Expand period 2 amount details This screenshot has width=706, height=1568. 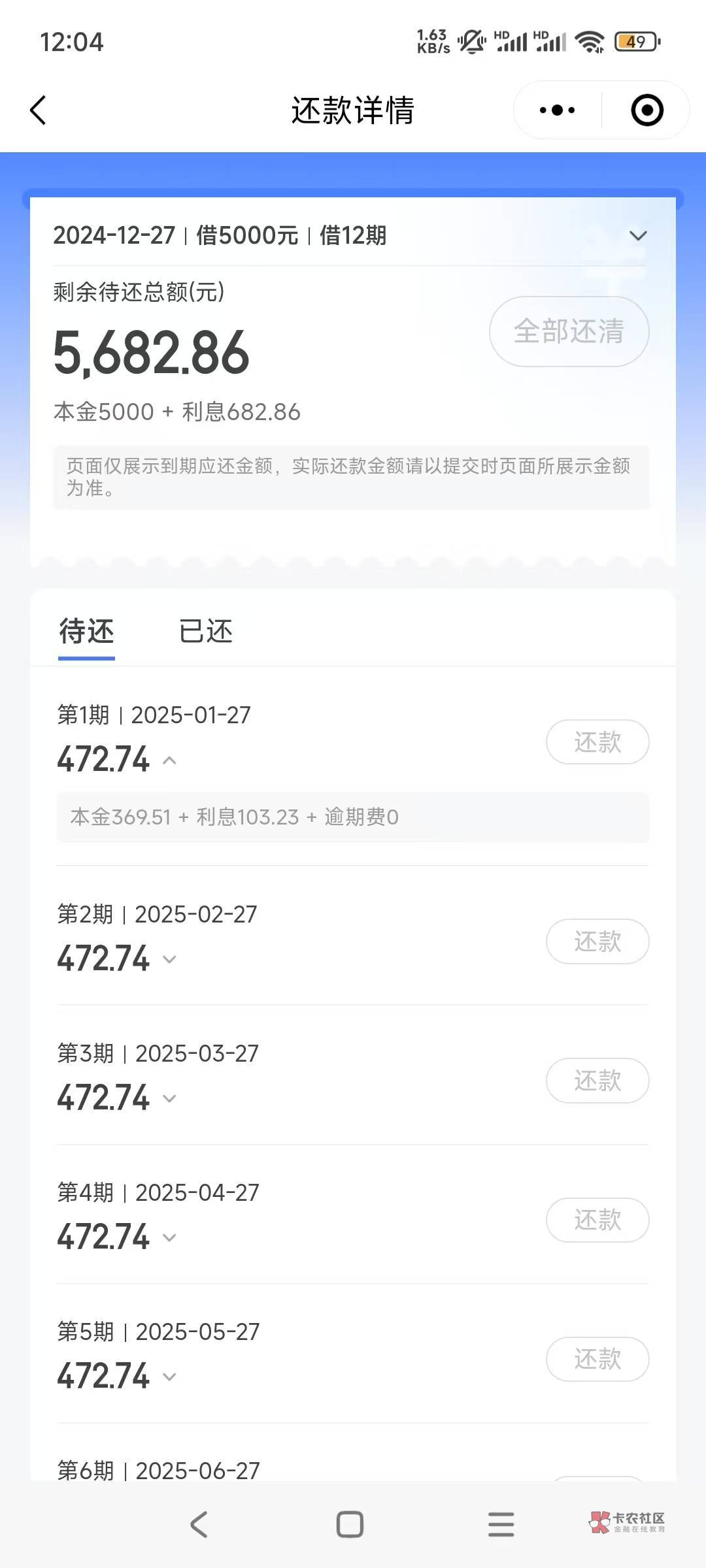(169, 959)
